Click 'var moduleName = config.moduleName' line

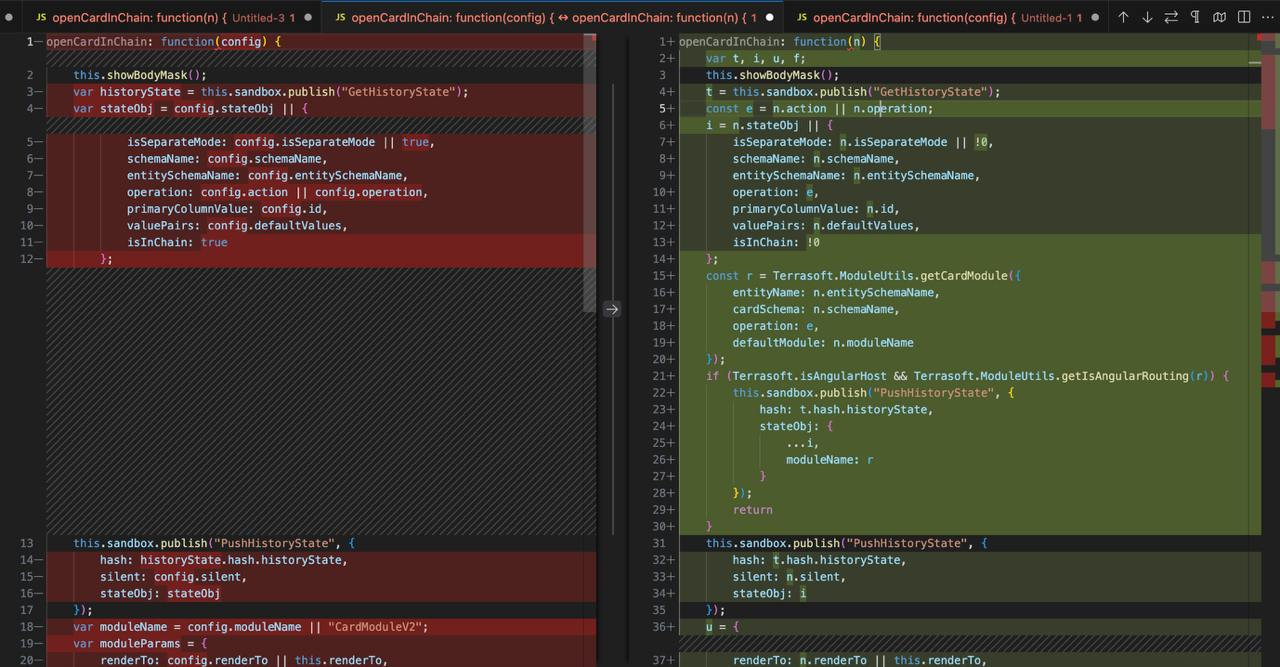pos(250,627)
